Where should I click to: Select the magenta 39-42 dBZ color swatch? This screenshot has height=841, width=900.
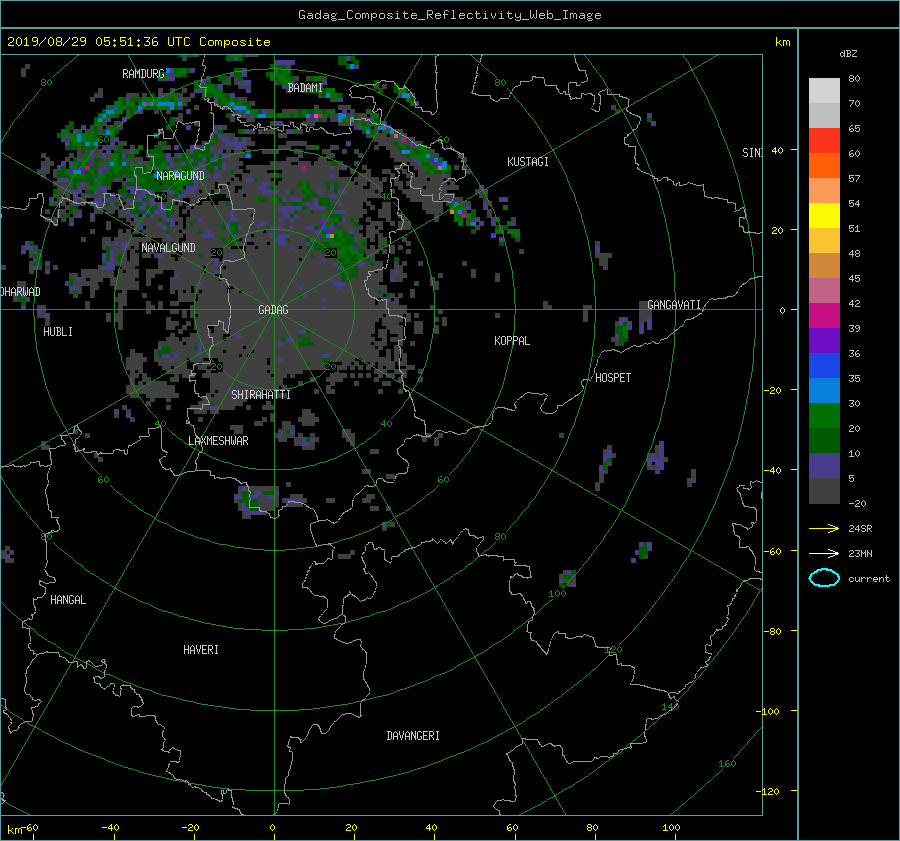click(824, 316)
